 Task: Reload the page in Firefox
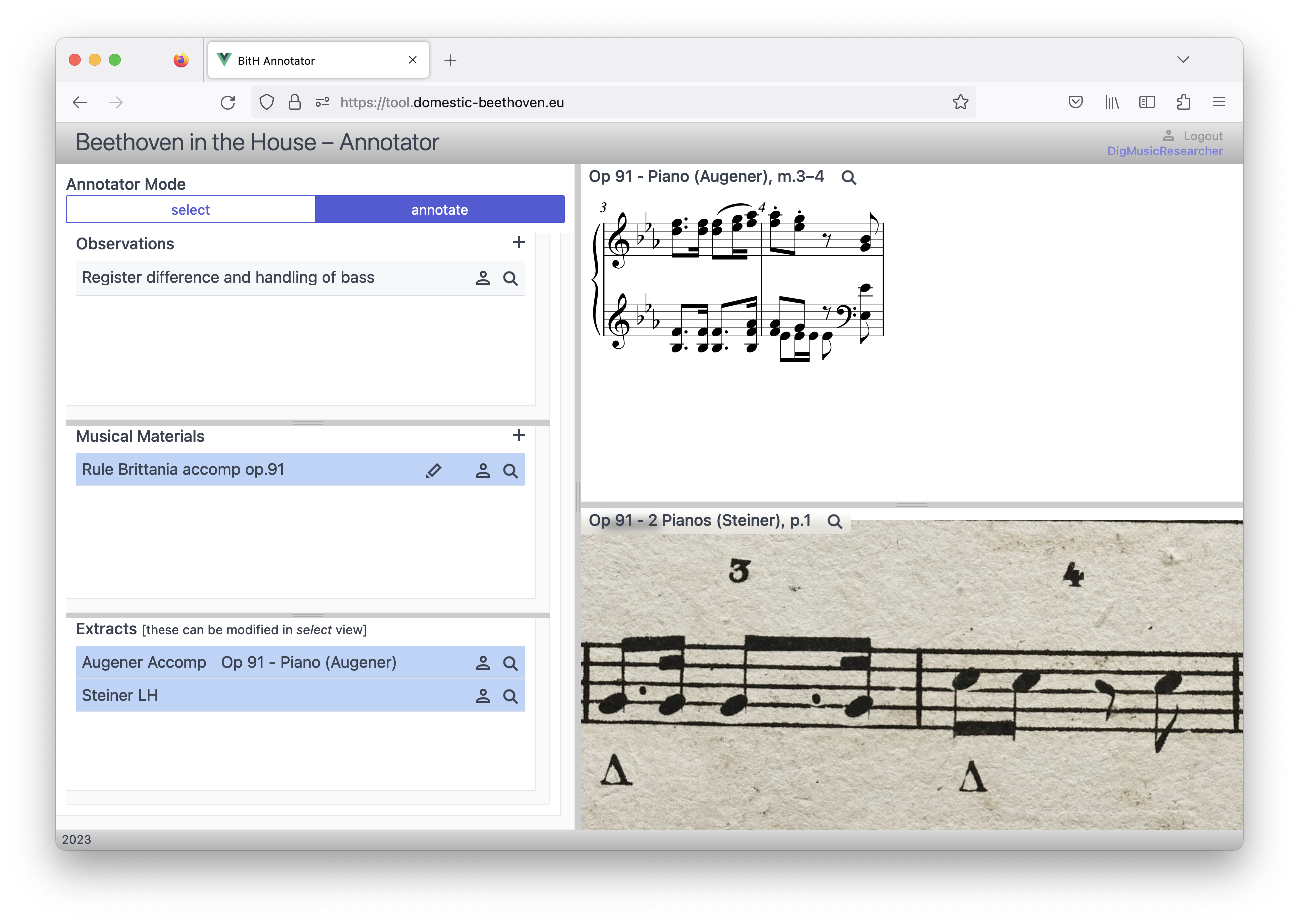point(228,102)
